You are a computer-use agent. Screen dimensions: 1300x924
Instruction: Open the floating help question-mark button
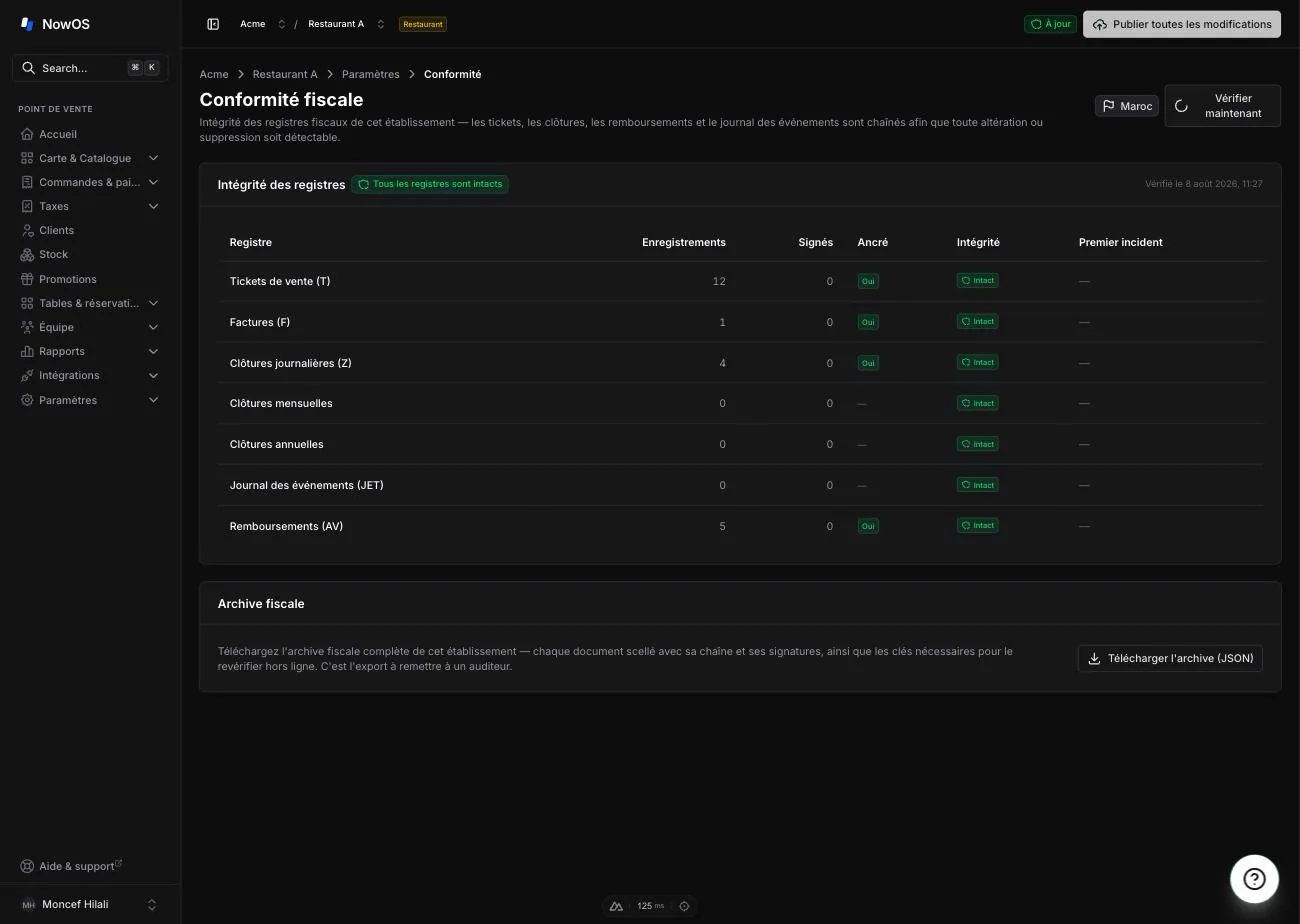pos(1254,879)
